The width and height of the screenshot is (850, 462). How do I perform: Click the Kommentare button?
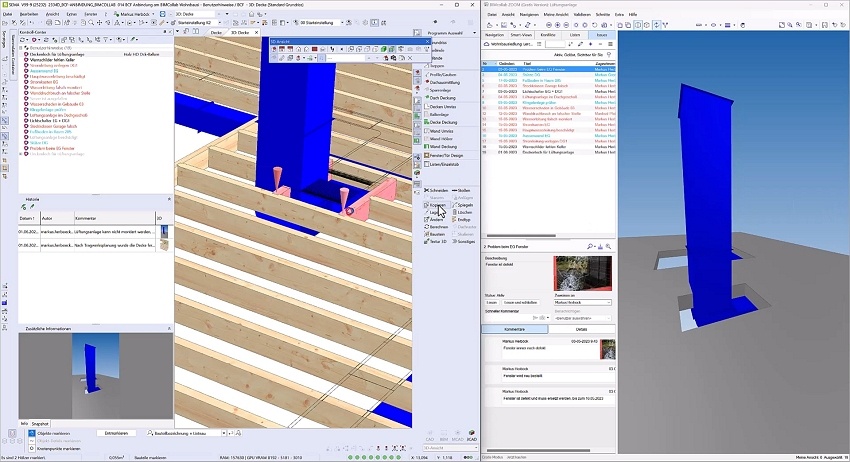514,329
